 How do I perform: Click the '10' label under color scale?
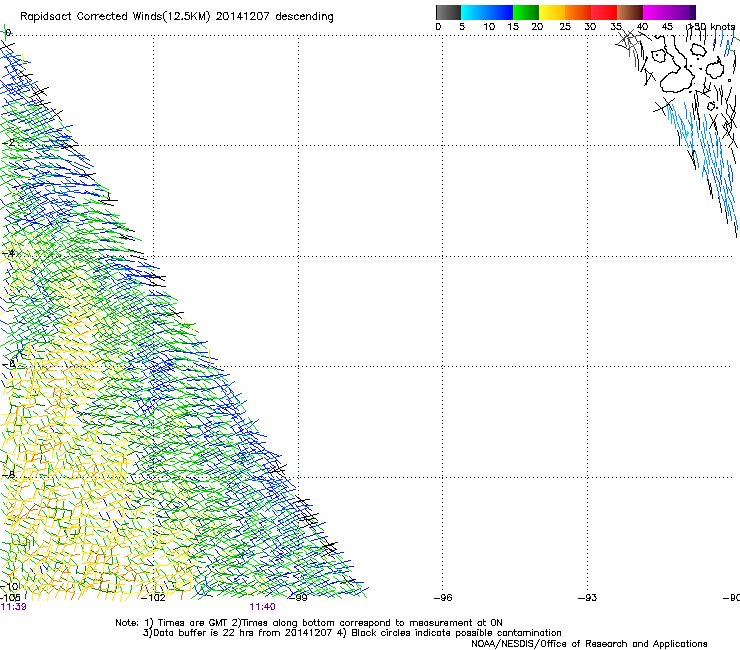489,27
